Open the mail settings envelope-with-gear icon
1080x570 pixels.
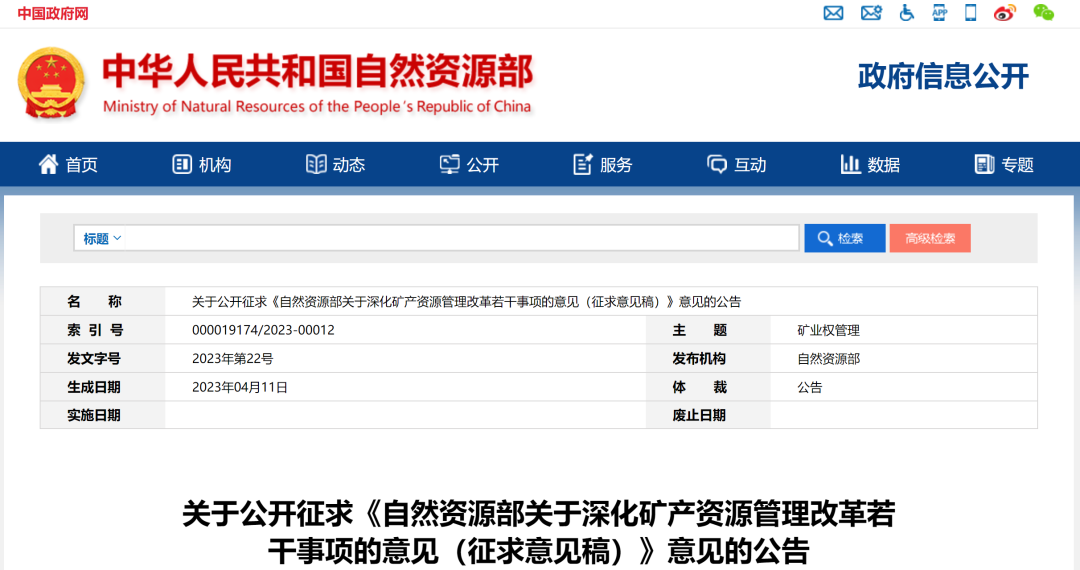[871, 13]
